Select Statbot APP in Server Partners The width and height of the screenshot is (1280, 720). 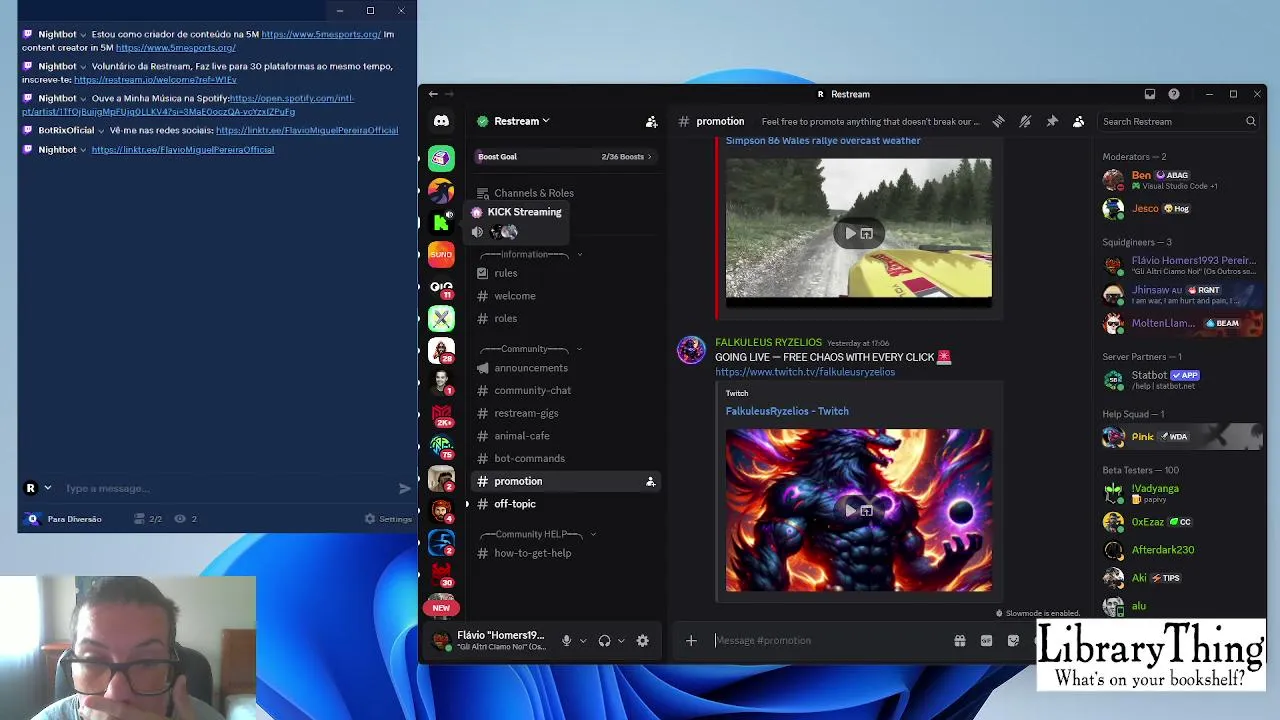tap(1180, 380)
